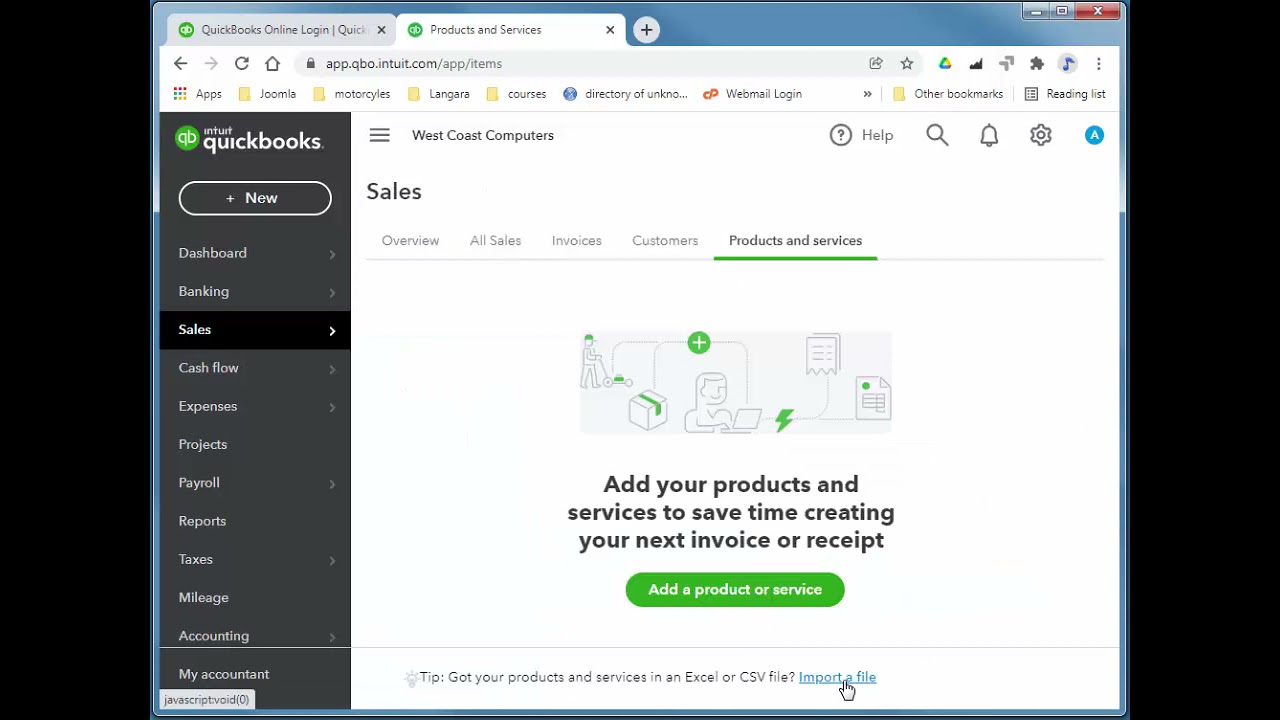Click the Help label
Screen dimensions: 1280x720
tap(877, 135)
